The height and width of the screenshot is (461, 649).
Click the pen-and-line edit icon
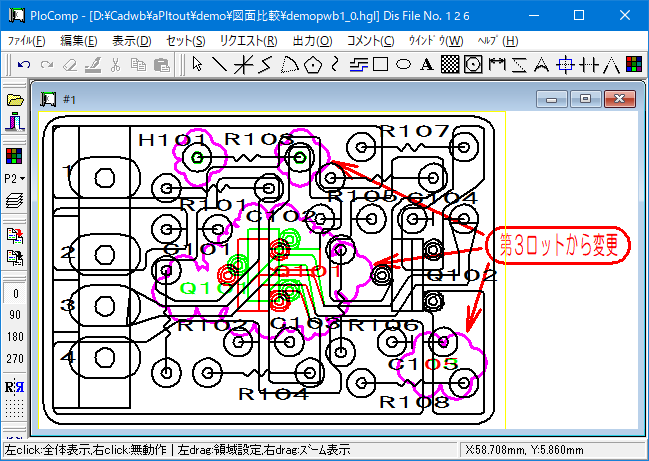pos(93,65)
